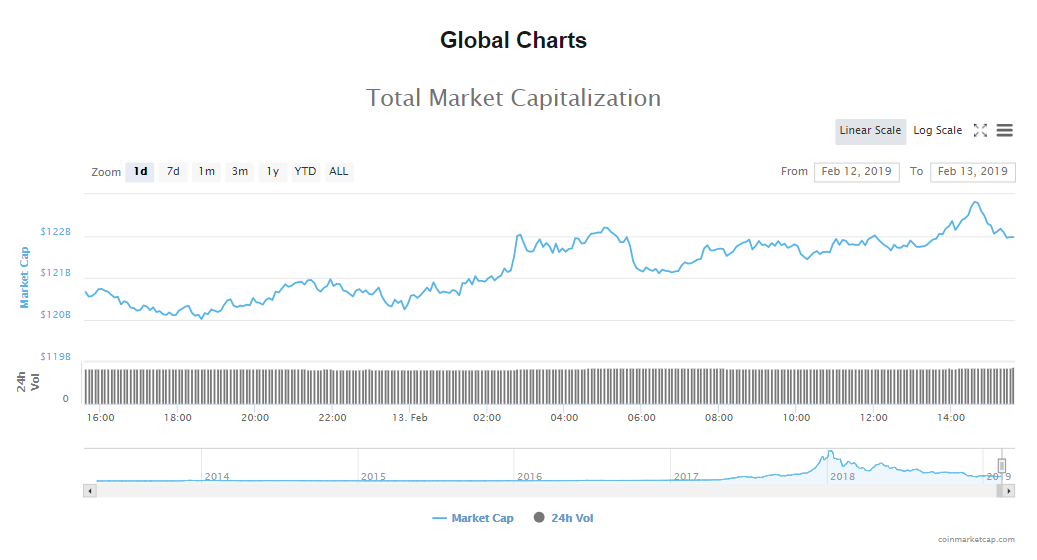Click the navigator left scroll arrow

tap(90, 491)
